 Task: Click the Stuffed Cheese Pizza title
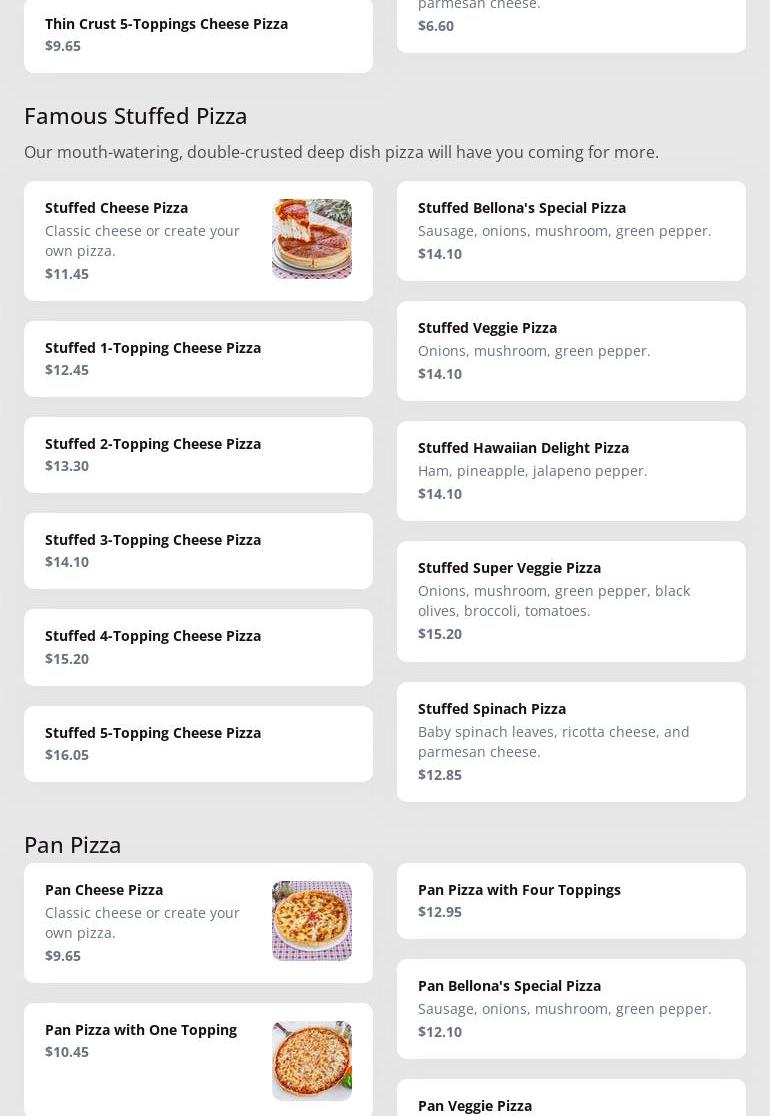116,208
